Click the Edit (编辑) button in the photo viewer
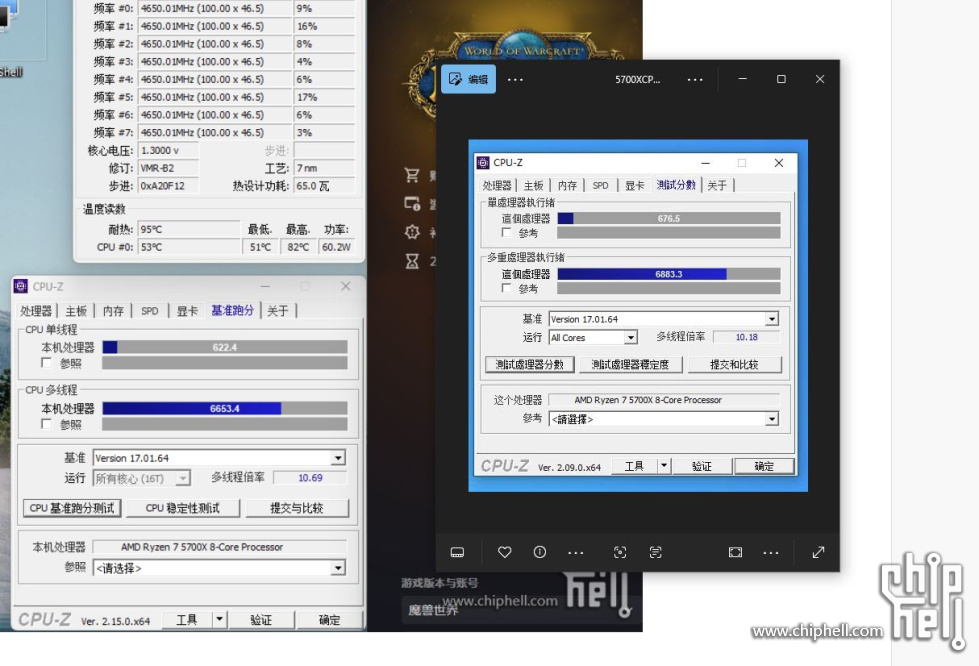 (x=468, y=79)
